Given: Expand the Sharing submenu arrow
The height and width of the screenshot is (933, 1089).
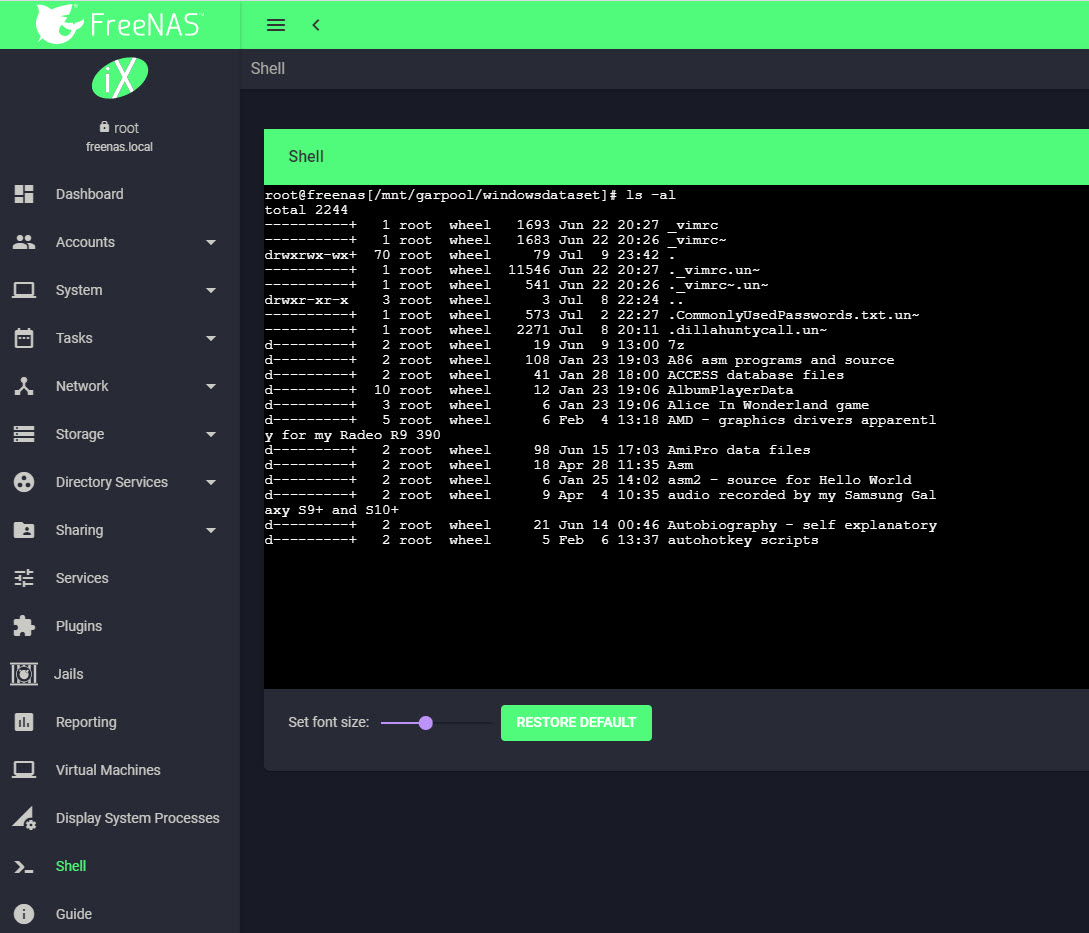Looking at the screenshot, I should [x=210, y=530].
